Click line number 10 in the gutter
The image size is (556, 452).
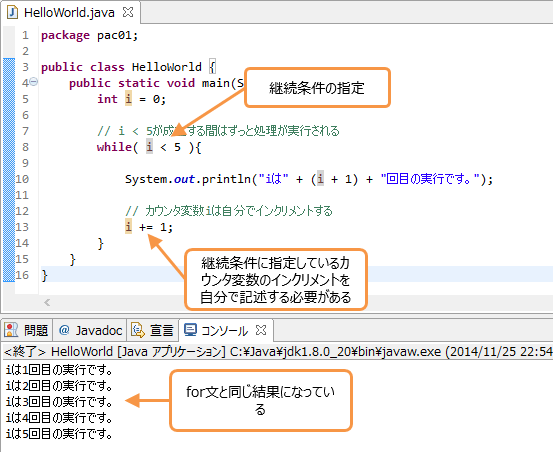click(x=22, y=179)
